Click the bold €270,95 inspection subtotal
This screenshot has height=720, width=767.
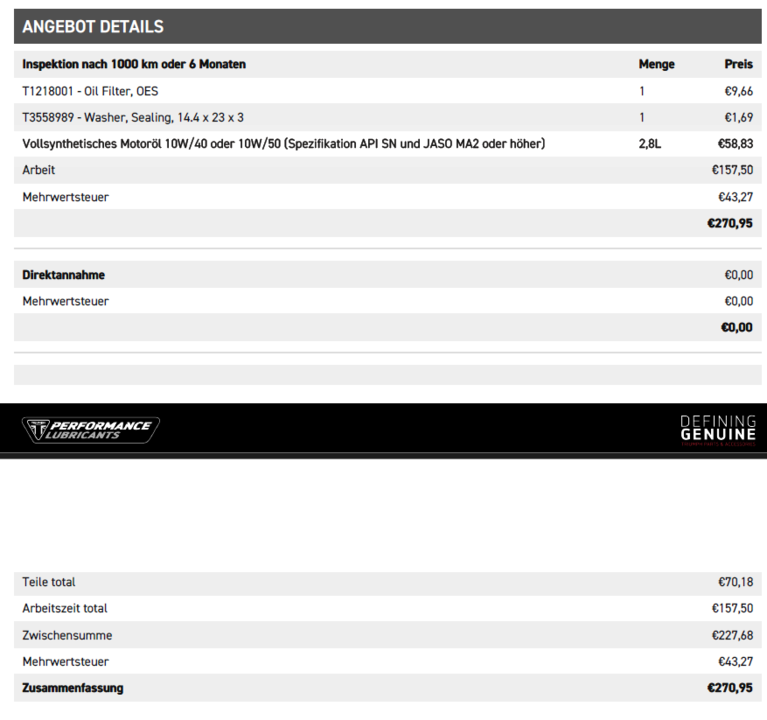(730, 223)
